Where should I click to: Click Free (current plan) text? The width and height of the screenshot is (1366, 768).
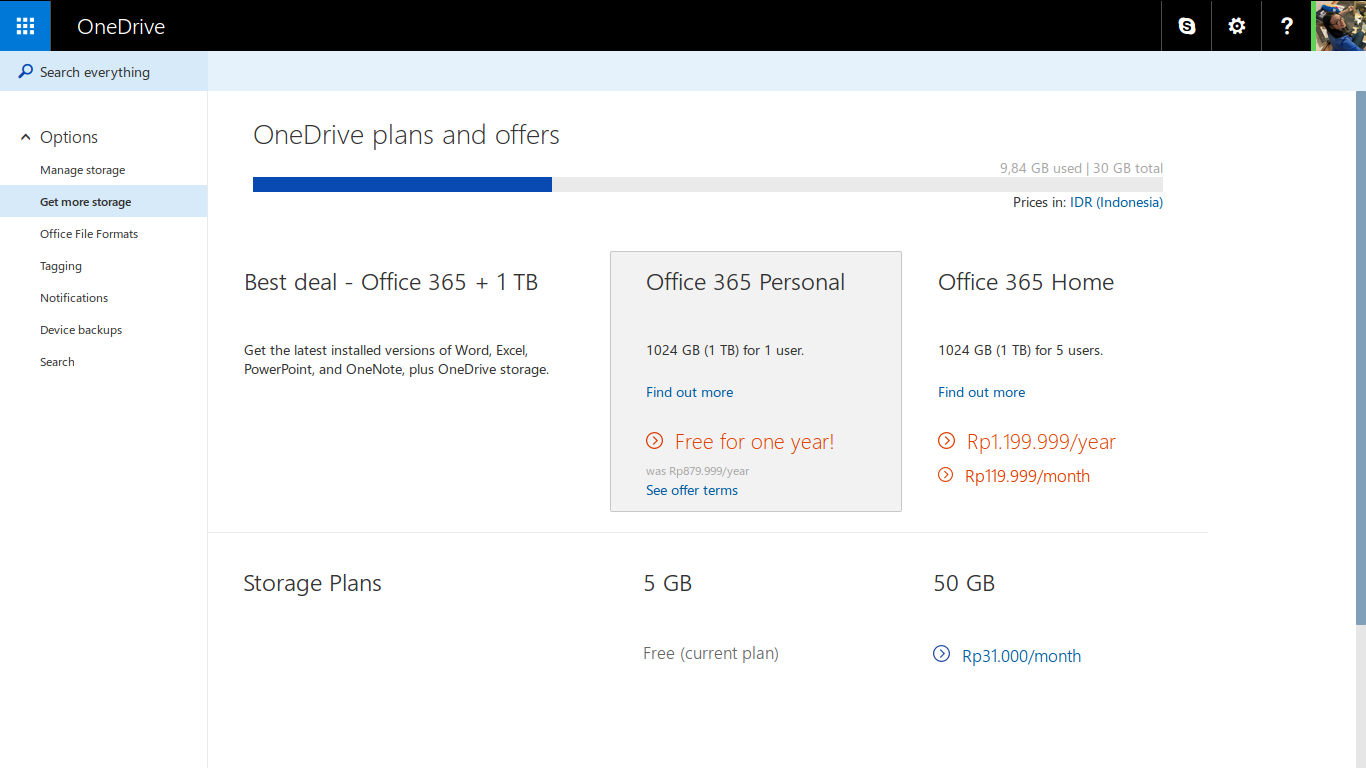[x=711, y=653]
